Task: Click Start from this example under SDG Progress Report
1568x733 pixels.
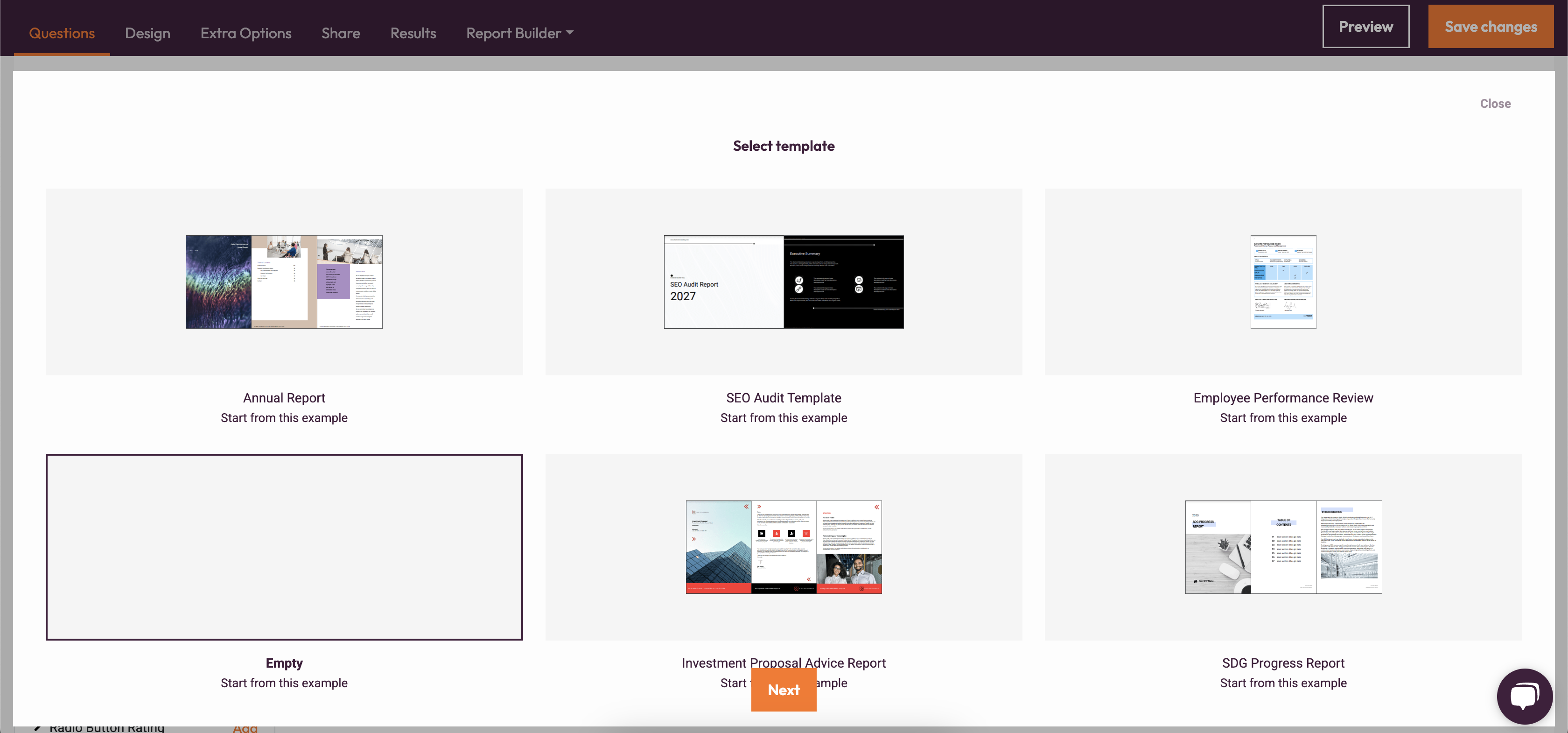Action: tap(1282, 683)
